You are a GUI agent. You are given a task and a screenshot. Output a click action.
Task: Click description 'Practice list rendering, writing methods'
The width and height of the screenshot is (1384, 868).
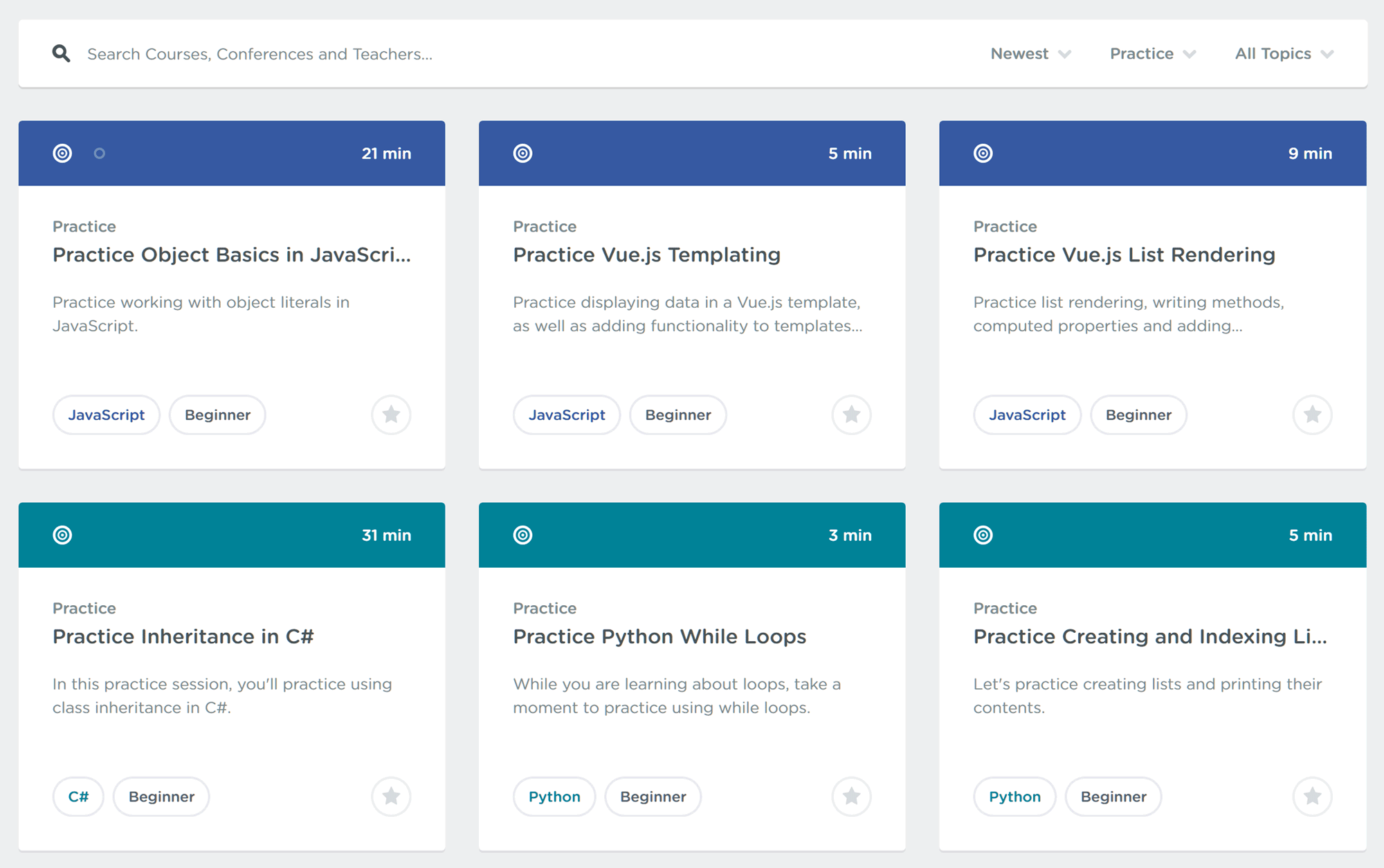point(1129,314)
